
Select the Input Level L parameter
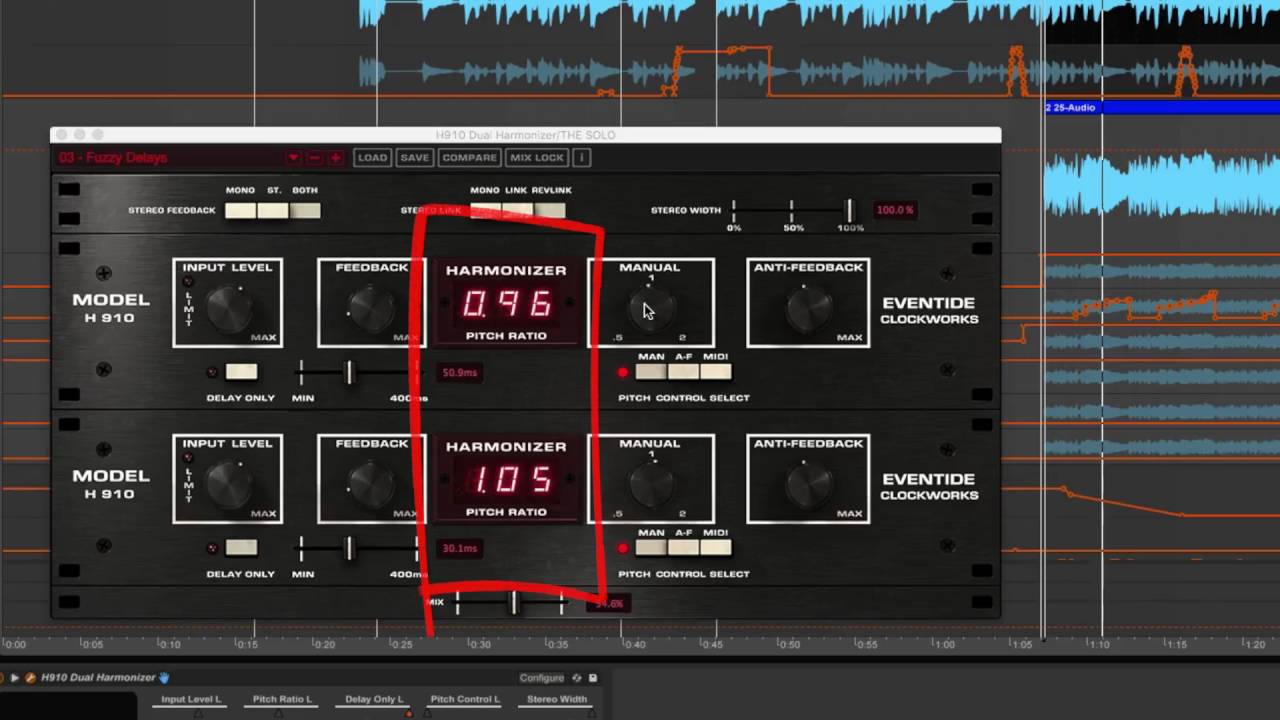191,700
